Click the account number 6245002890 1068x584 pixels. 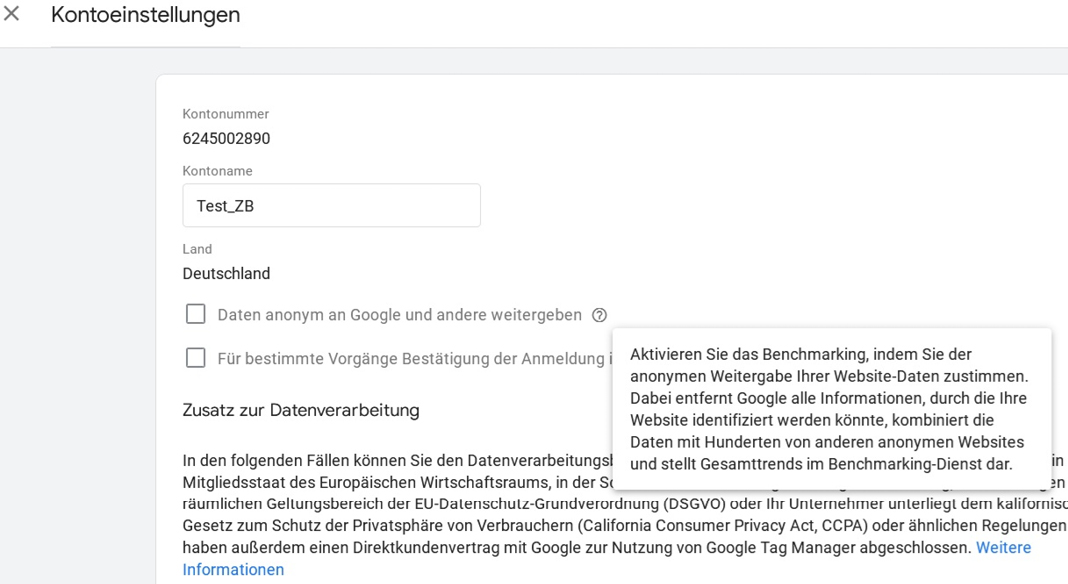(x=226, y=139)
